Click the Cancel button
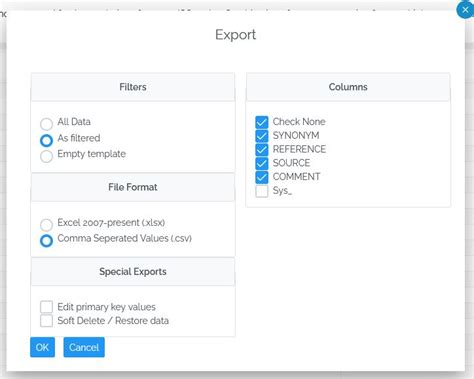 click(x=84, y=347)
